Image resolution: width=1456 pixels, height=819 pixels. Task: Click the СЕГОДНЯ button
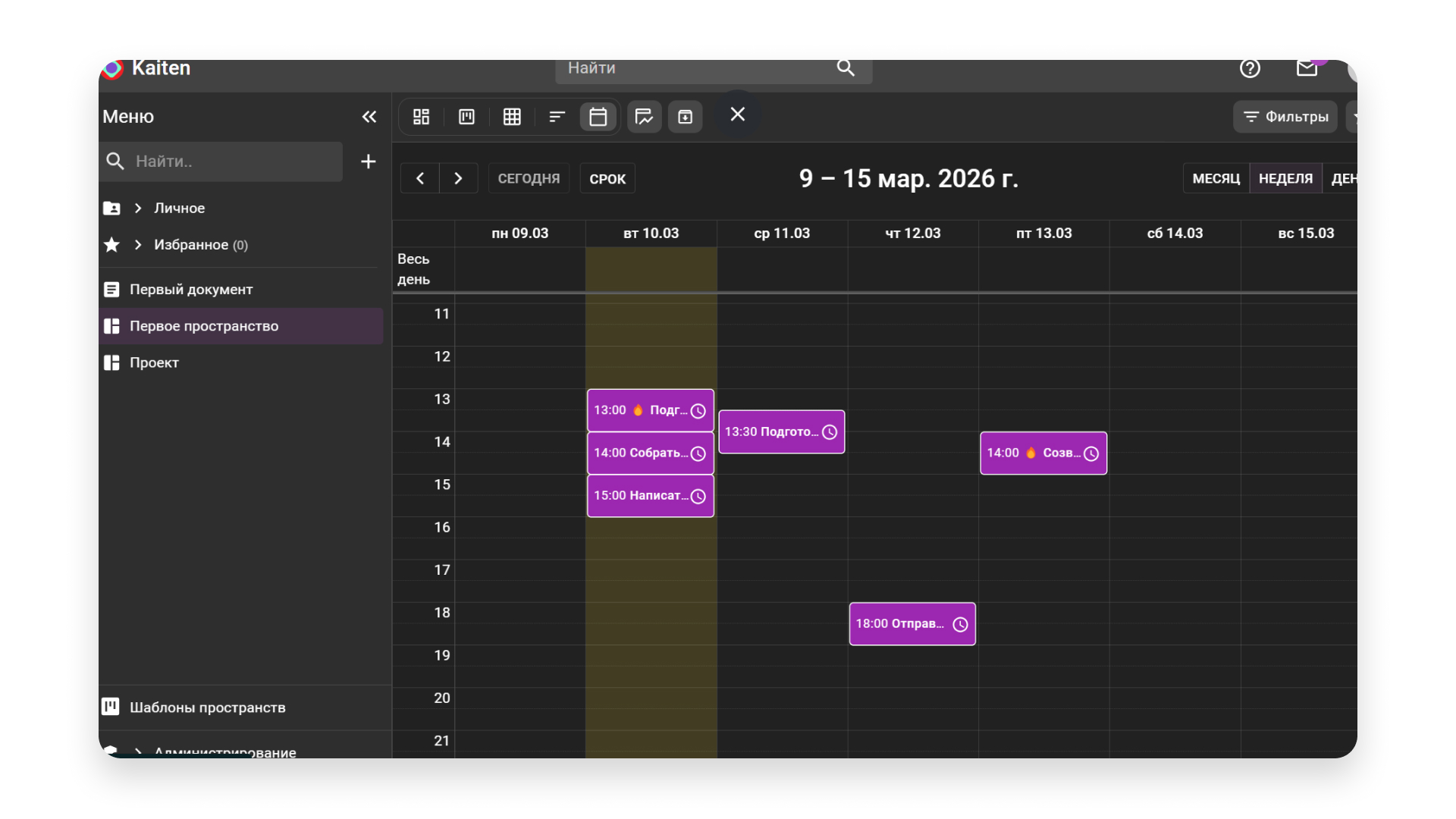529,179
